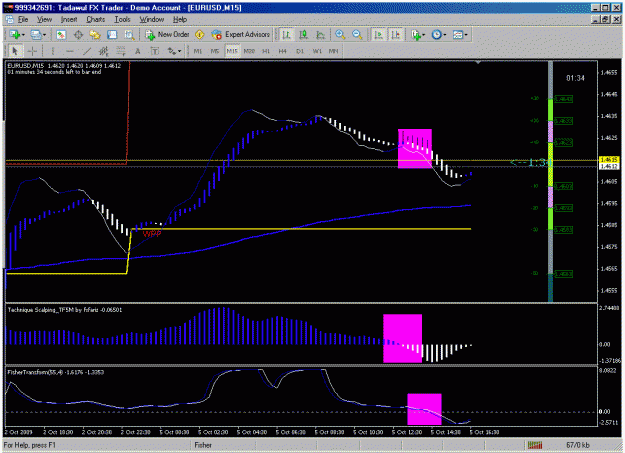The height and width of the screenshot is (453, 625).
Task: Expand the Profiles dropdown arrow
Action: (44, 35)
